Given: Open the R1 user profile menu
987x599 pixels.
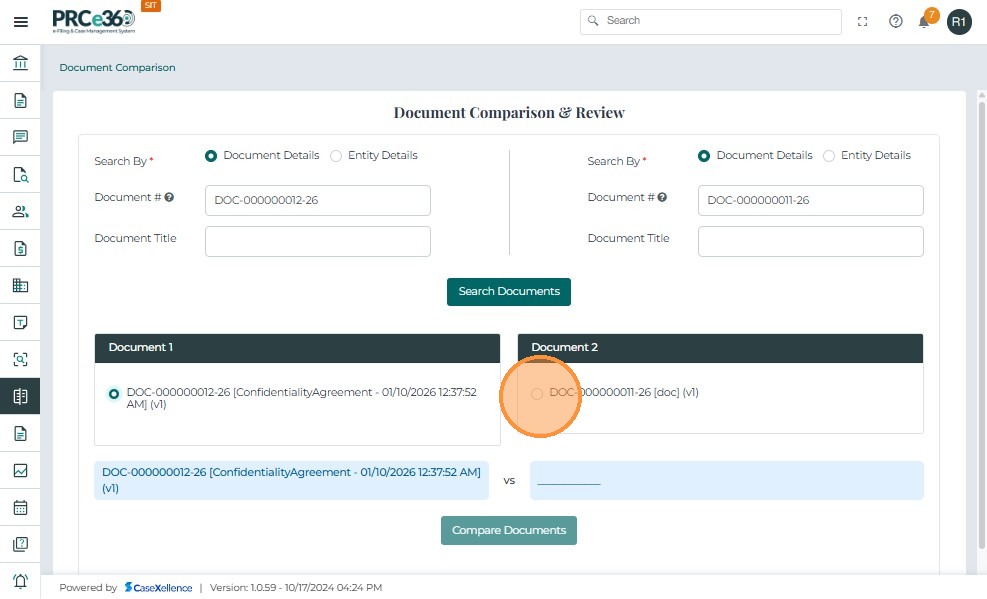Looking at the screenshot, I should [x=959, y=21].
